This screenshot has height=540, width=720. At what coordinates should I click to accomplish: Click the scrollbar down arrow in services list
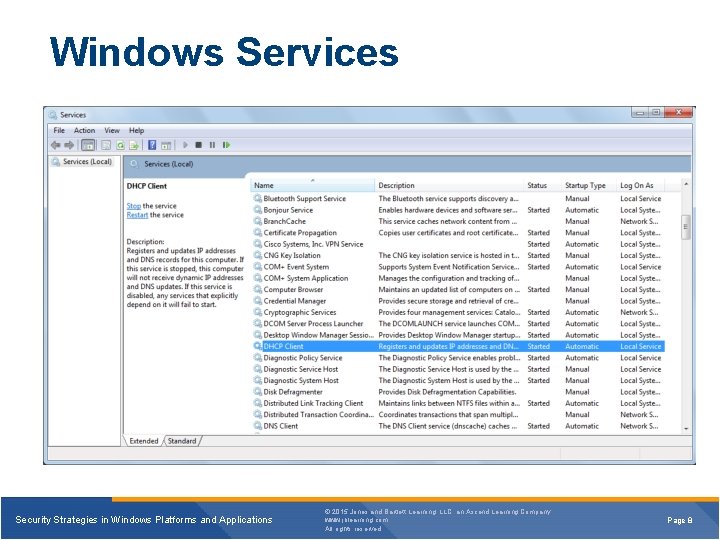[686, 428]
